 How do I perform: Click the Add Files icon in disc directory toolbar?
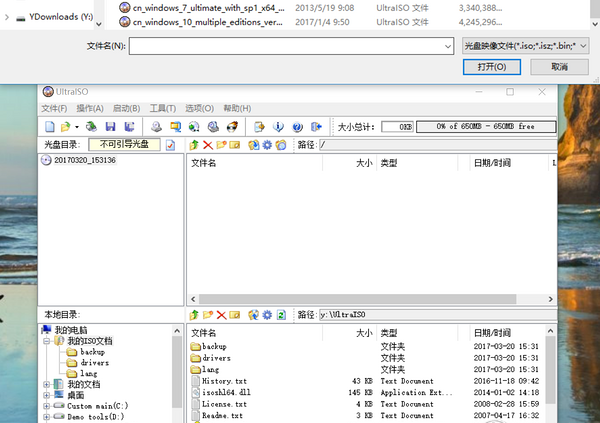[x=253, y=145]
